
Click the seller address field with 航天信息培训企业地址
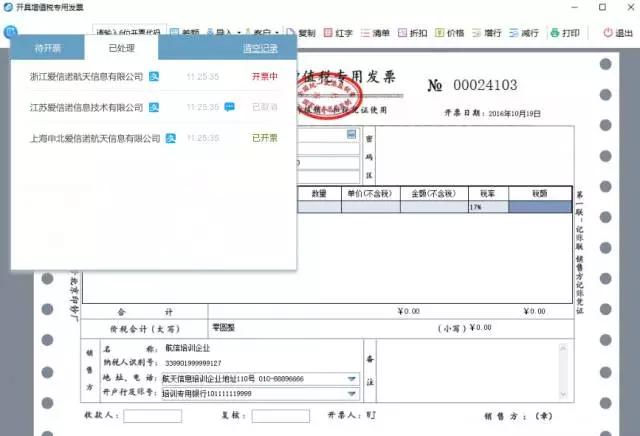pos(260,379)
